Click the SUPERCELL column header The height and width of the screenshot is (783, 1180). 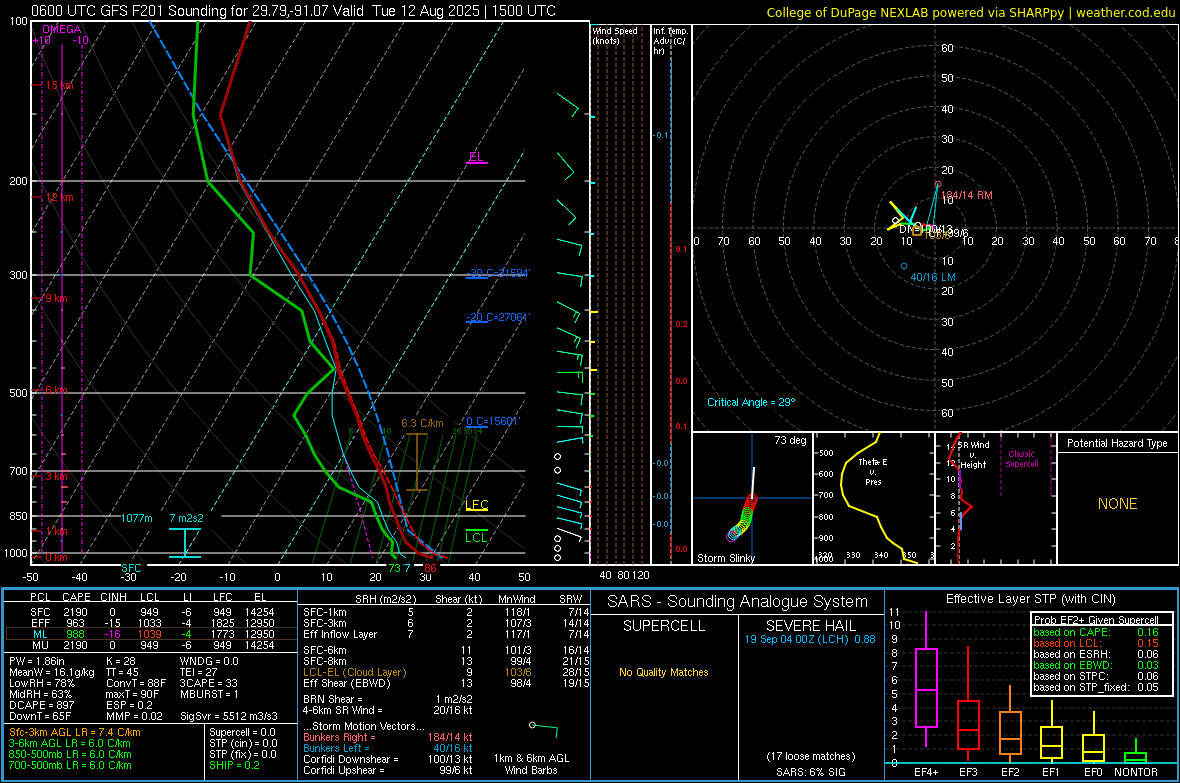point(664,626)
